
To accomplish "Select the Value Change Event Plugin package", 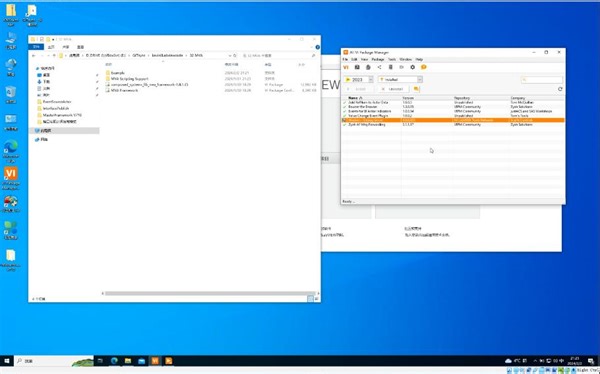I will 453,116.
